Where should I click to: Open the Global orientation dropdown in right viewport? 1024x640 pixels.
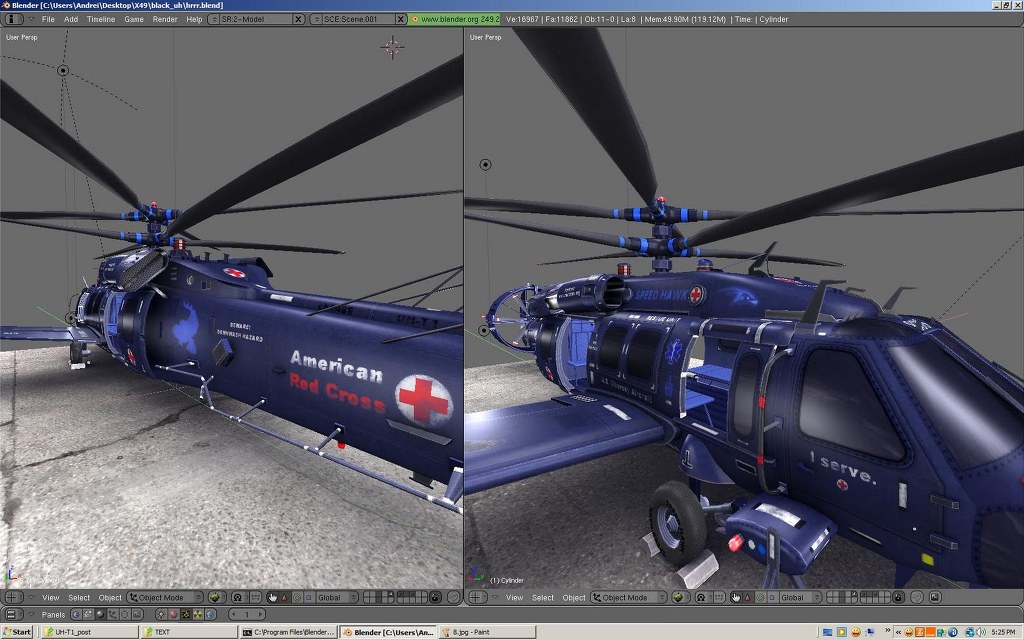click(x=797, y=598)
